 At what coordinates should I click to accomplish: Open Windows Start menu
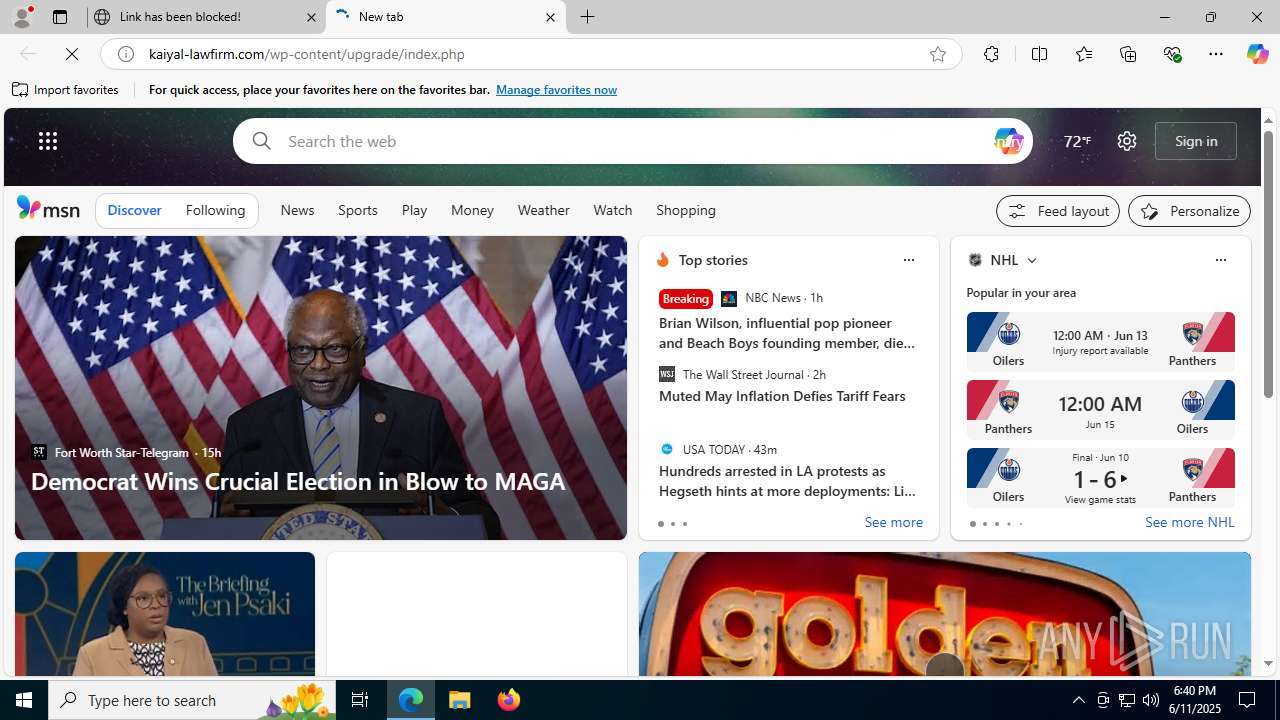[24, 700]
